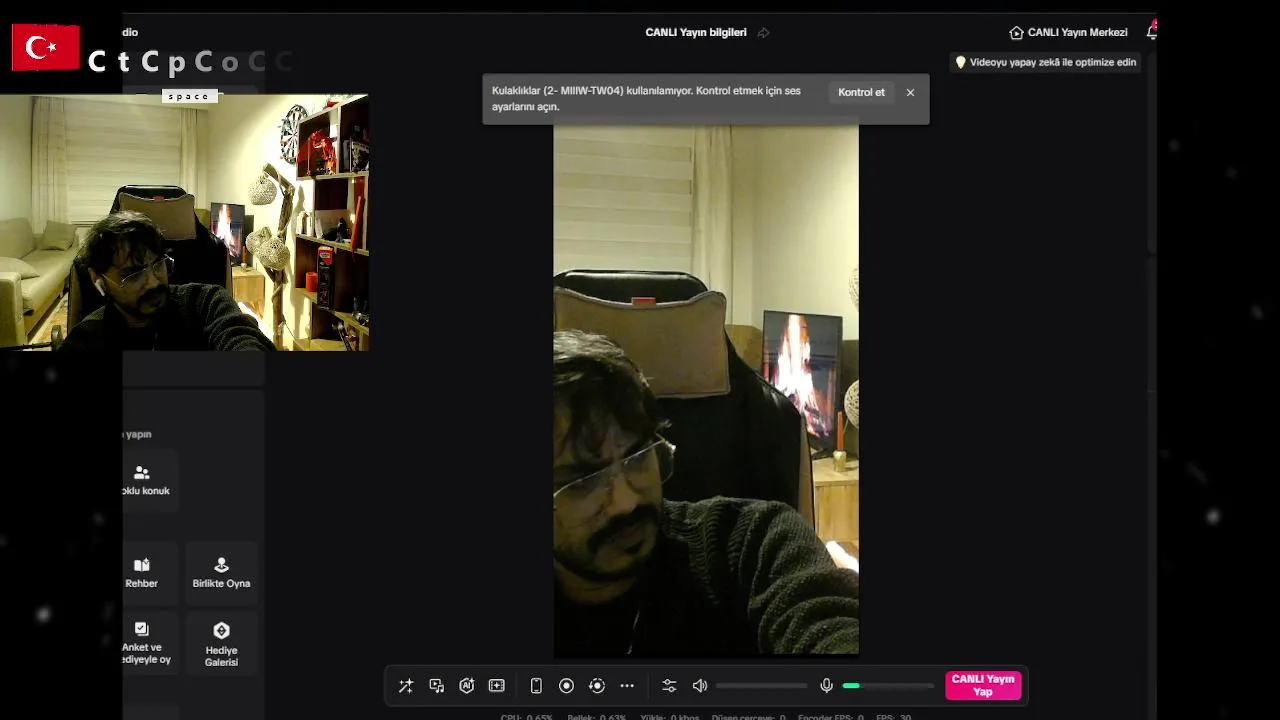The height and width of the screenshot is (720, 1280).
Task: Open the Rehber guide tile
Action: 150,573
